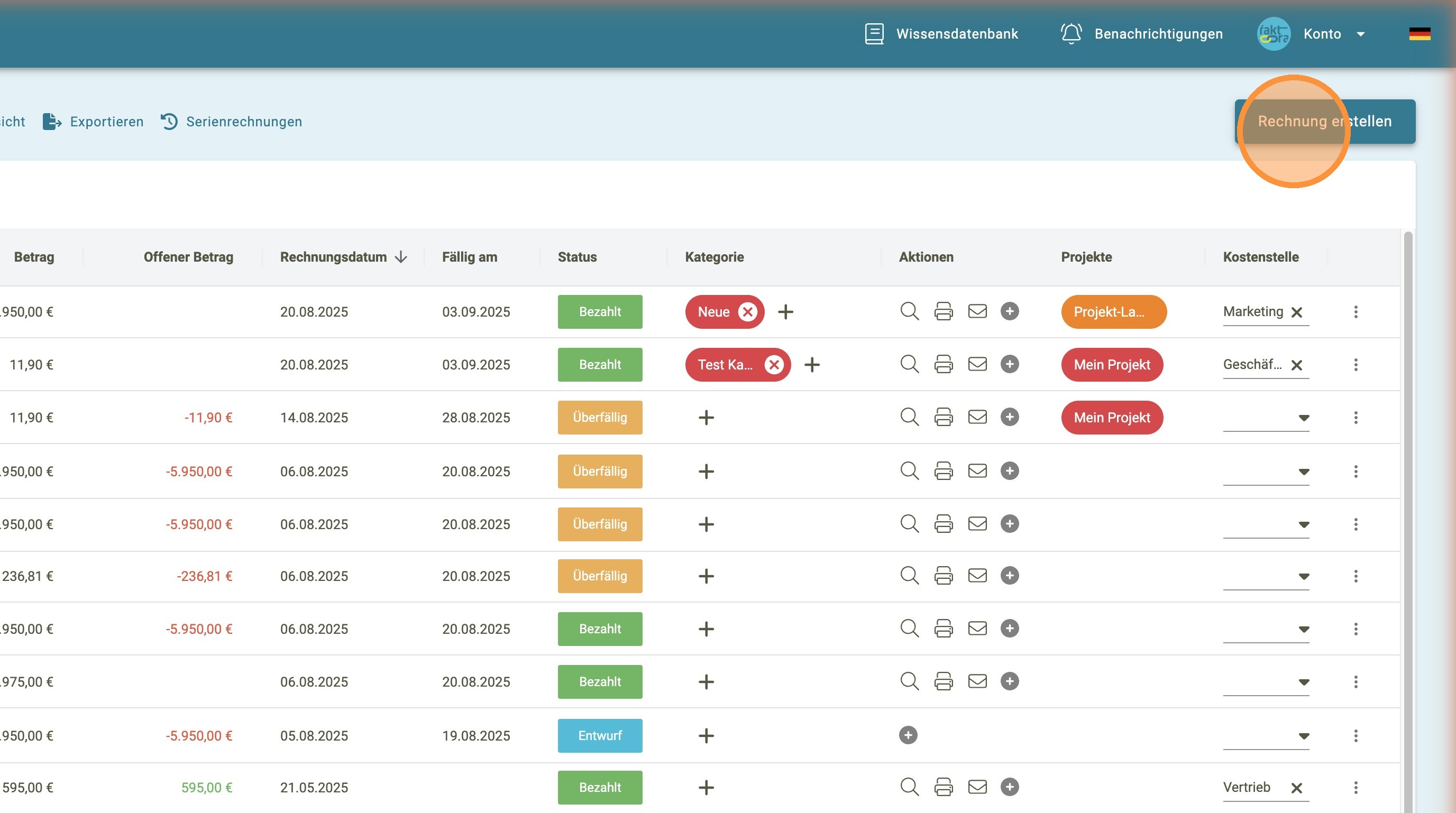Screen dimensions: 1456x813
Task: Clear Marketing Kostenstelle selection
Action: pyautogui.click(x=1297, y=312)
